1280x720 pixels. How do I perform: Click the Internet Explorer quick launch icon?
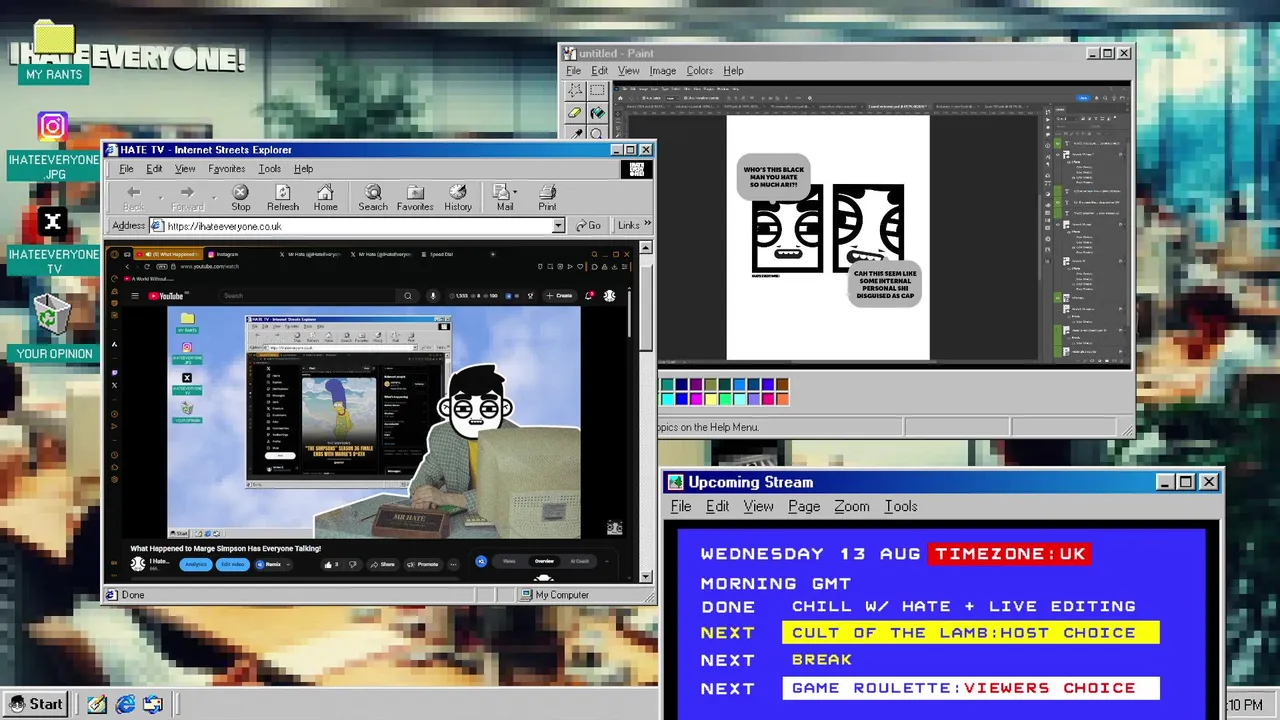[125, 704]
